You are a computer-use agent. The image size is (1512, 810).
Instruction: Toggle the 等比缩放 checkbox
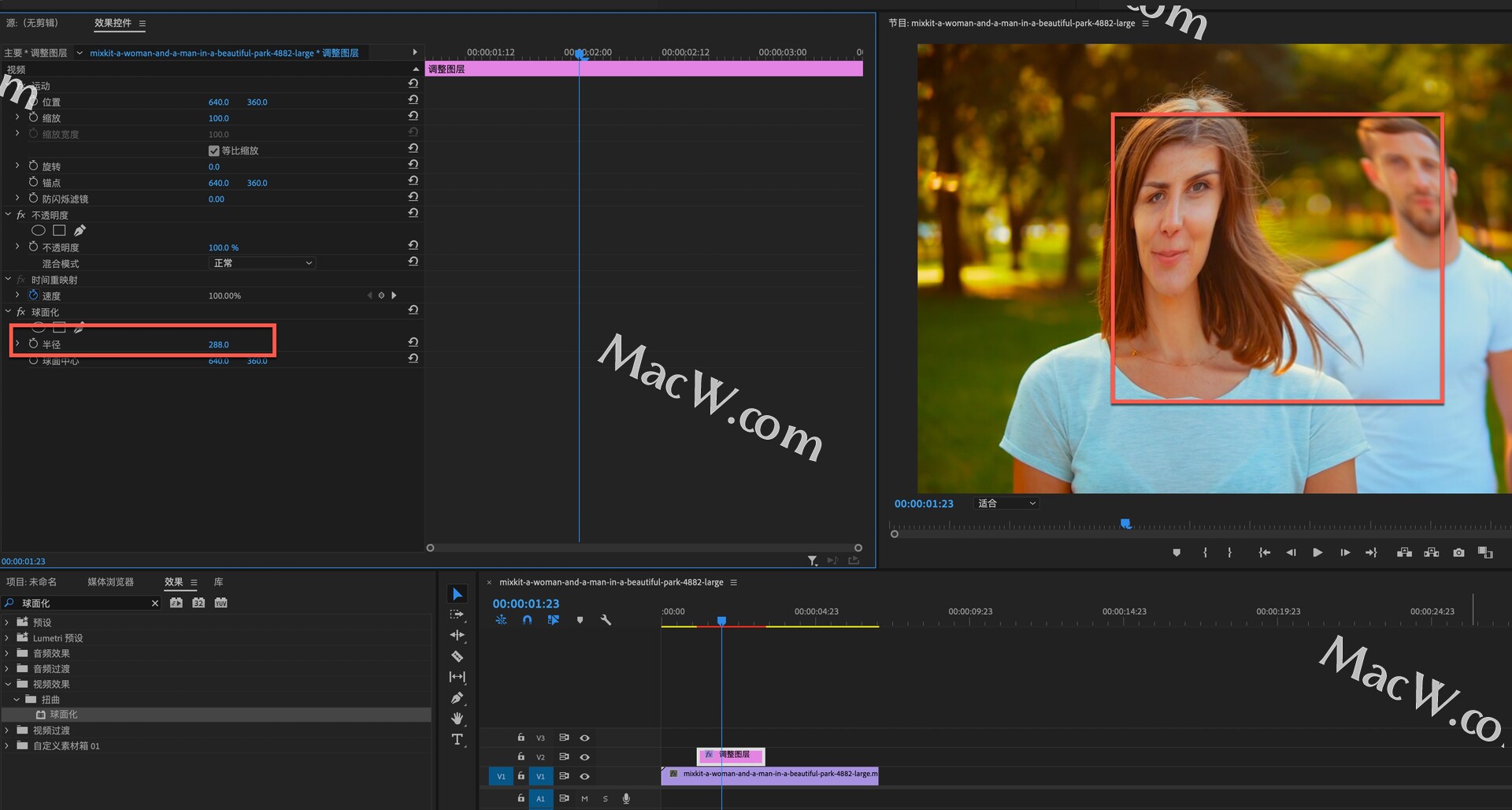pos(213,150)
